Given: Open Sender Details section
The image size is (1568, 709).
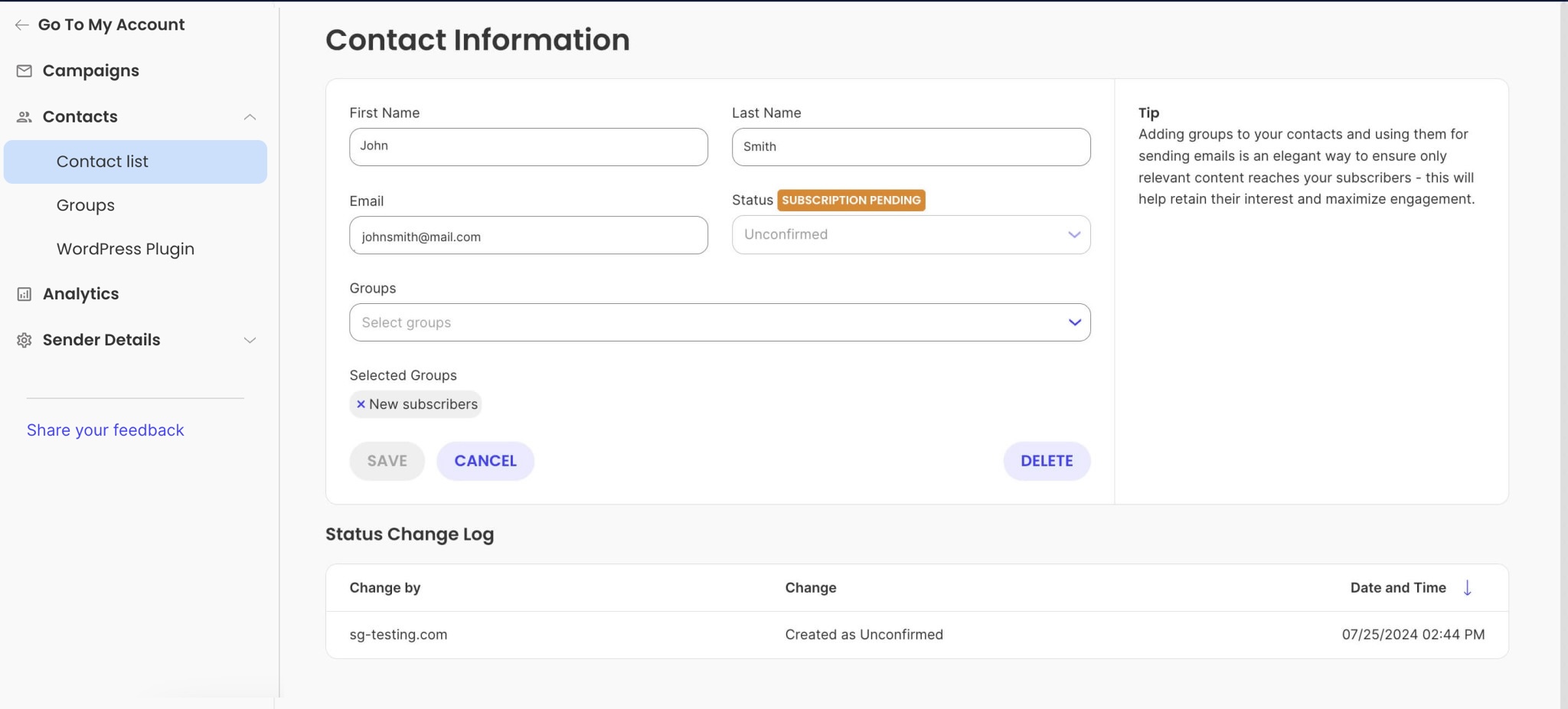Looking at the screenshot, I should tap(101, 340).
